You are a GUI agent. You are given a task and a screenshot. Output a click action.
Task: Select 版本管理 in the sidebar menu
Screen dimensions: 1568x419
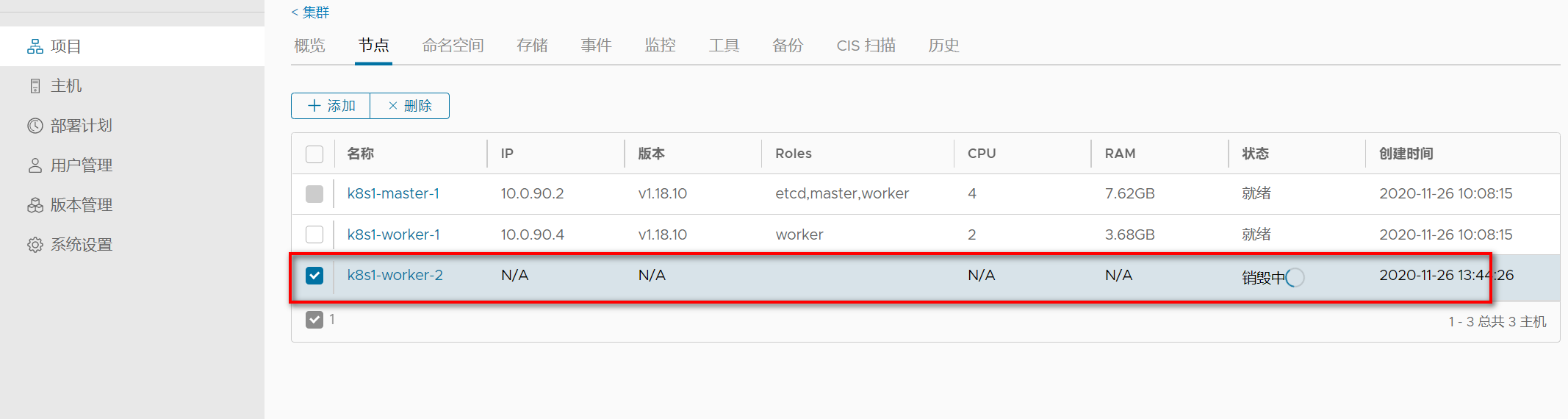pos(132,205)
